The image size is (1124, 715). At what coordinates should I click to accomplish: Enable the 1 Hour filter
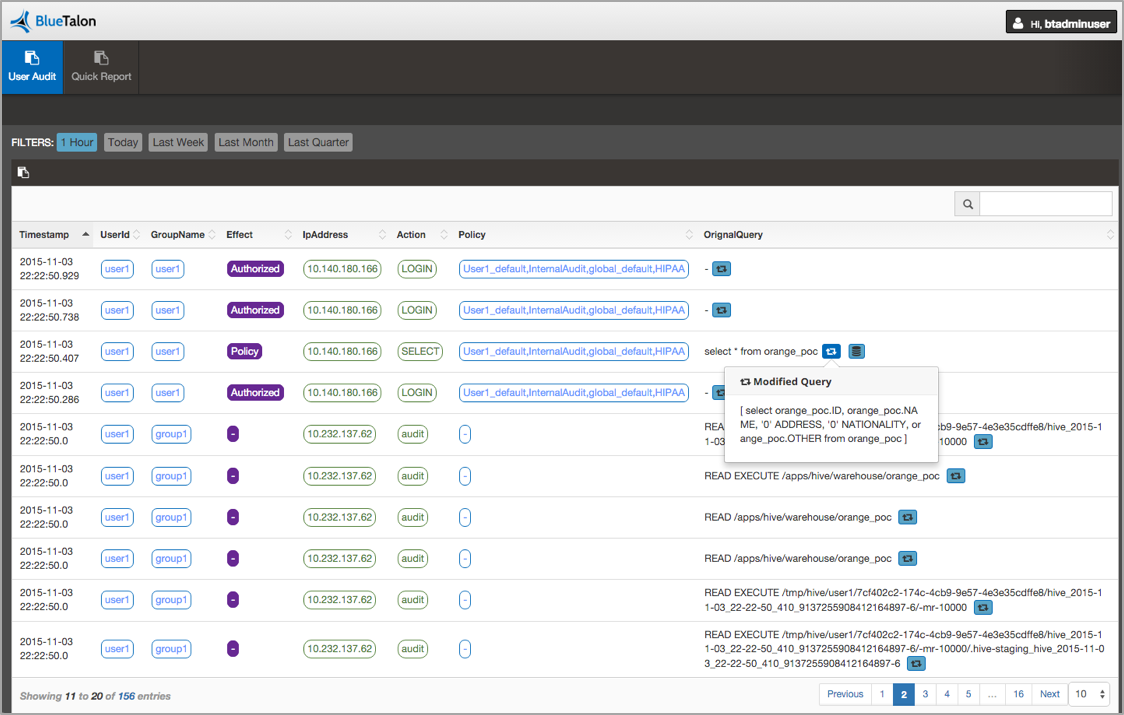click(77, 142)
